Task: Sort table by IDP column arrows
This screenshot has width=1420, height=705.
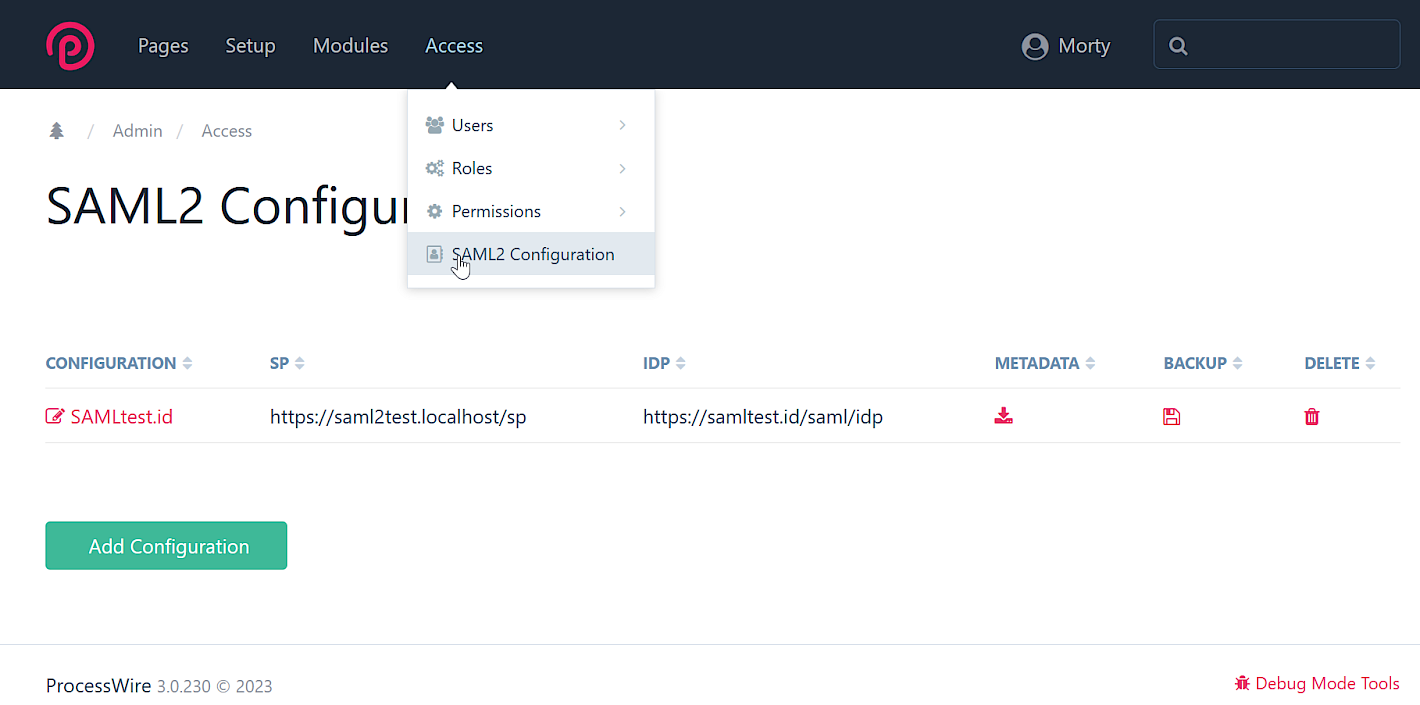Action: click(681, 363)
